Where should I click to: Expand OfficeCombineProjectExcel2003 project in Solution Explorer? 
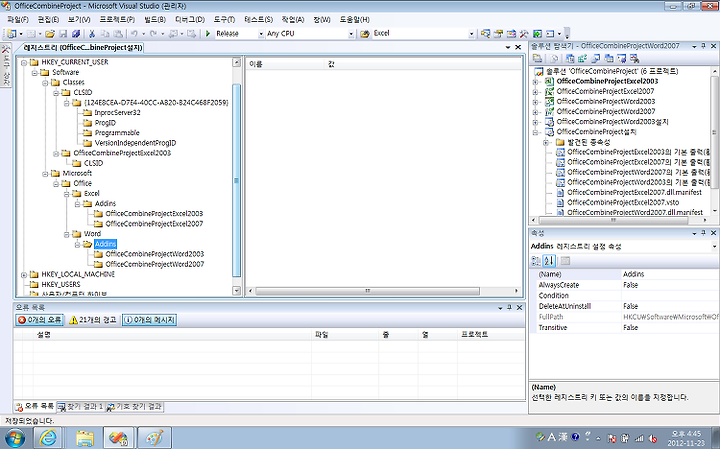pyautogui.click(x=535, y=81)
